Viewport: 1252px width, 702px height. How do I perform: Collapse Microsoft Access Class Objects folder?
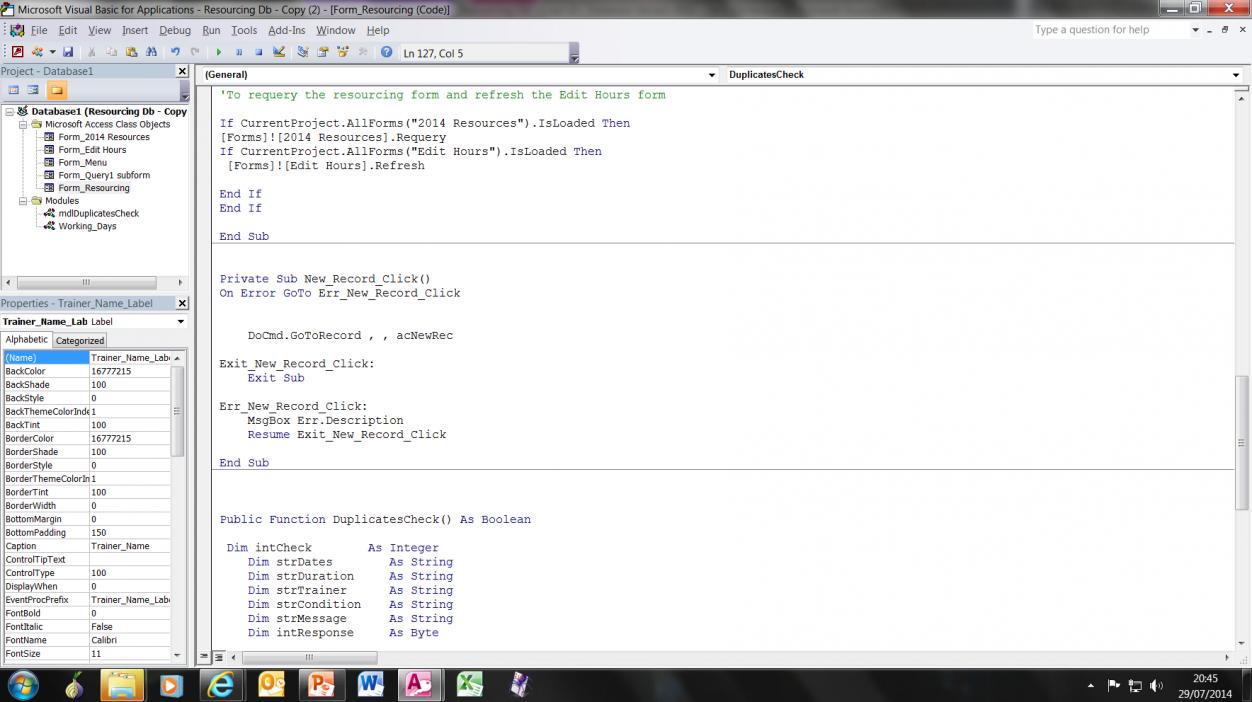point(23,124)
